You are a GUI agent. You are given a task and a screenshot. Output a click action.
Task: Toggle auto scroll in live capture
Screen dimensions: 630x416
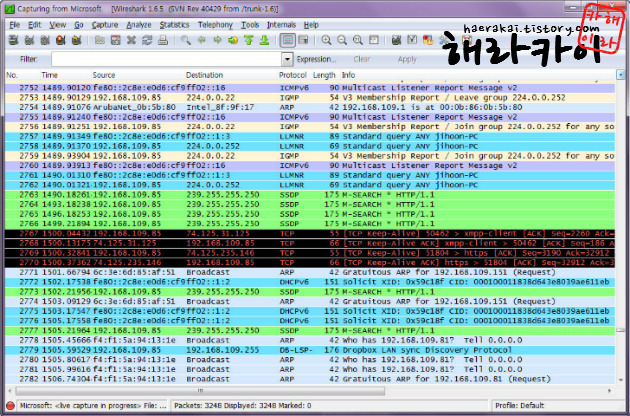pos(303,40)
